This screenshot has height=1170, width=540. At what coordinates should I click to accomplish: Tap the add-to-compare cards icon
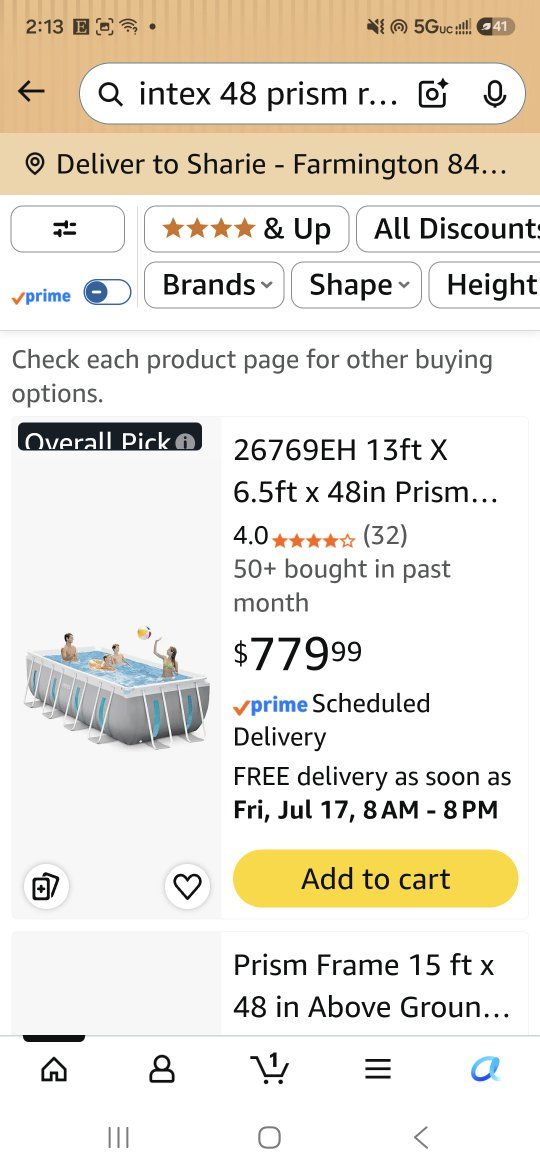click(x=46, y=886)
